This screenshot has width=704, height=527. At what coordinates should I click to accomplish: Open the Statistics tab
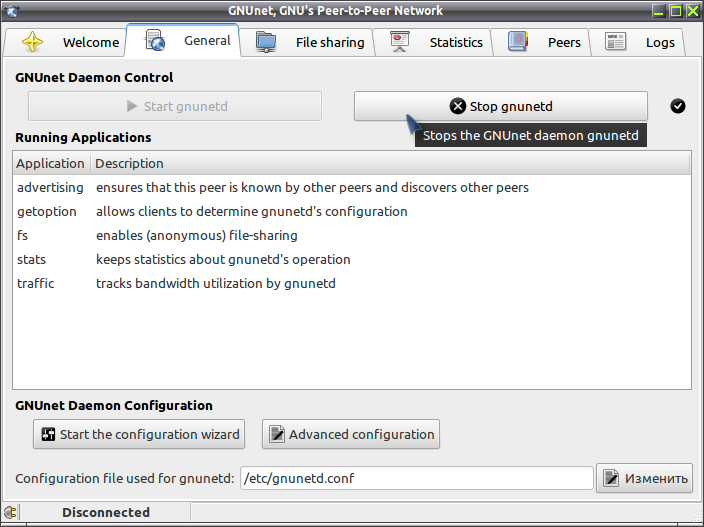433,42
